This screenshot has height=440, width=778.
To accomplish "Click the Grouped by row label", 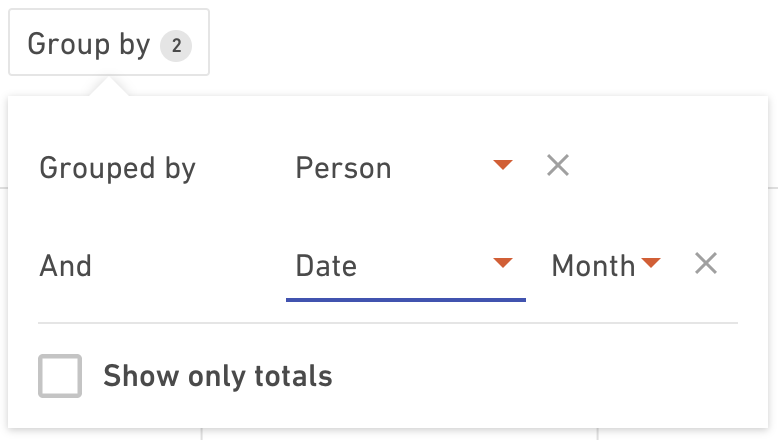I will [118, 169].
